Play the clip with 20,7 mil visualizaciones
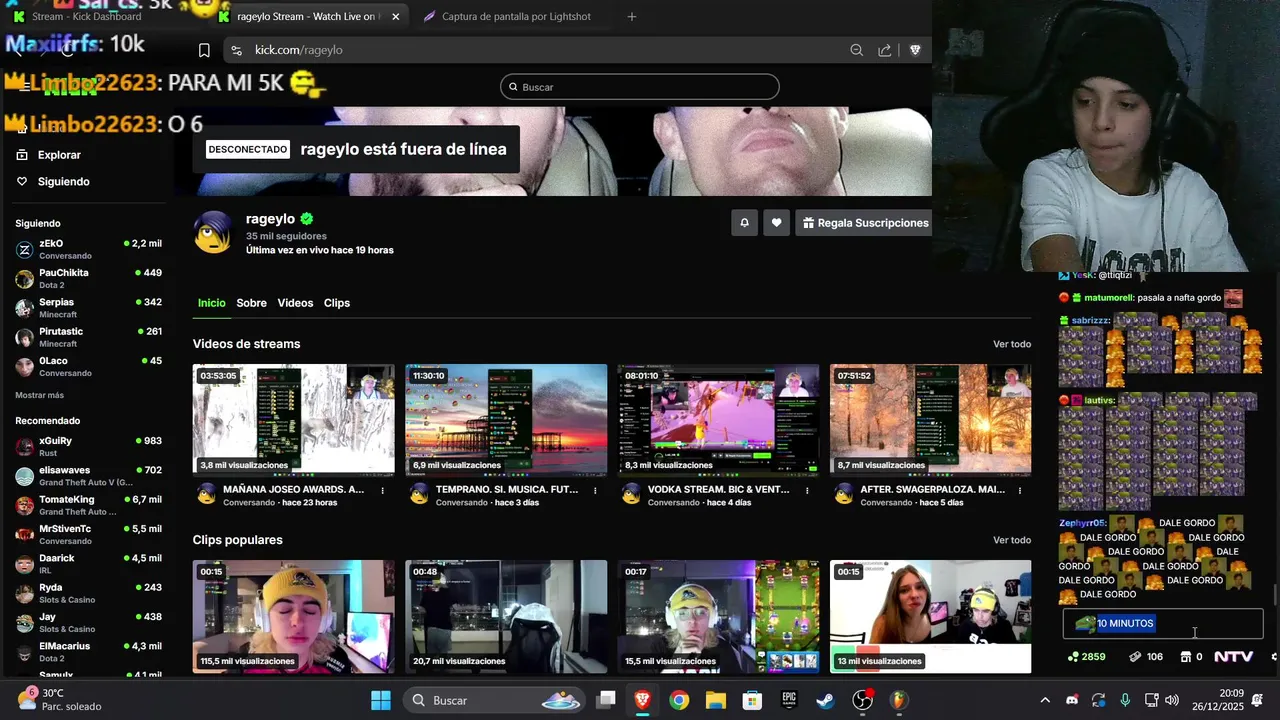The width and height of the screenshot is (1280, 720). tap(506, 616)
